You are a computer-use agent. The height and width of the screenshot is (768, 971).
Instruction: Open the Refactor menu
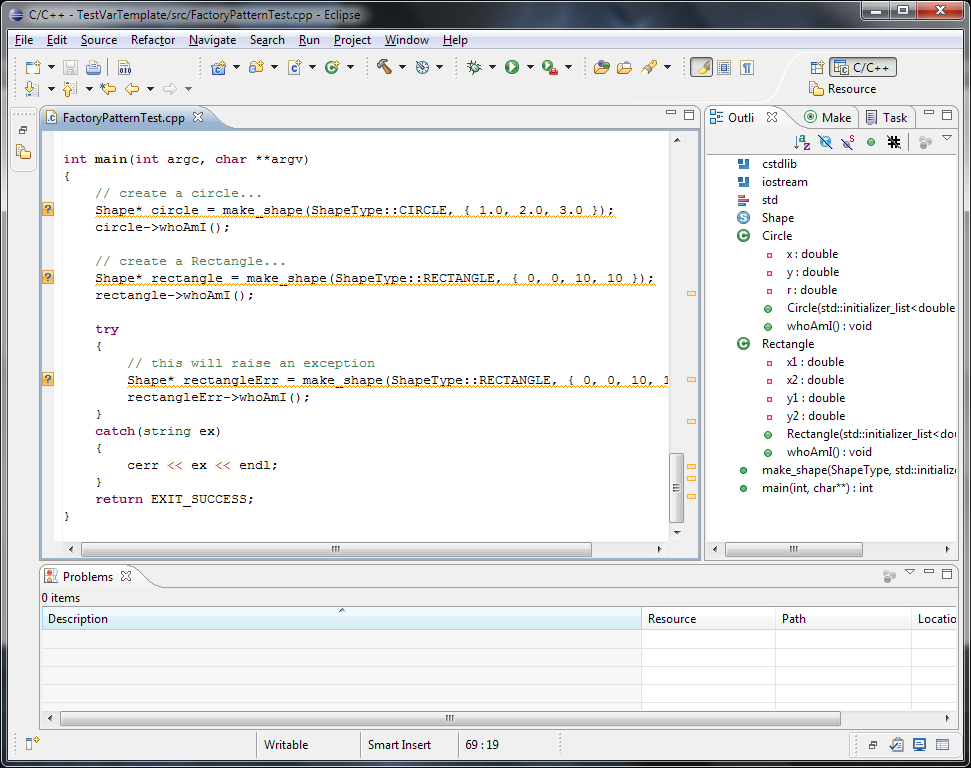tap(153, 40)
